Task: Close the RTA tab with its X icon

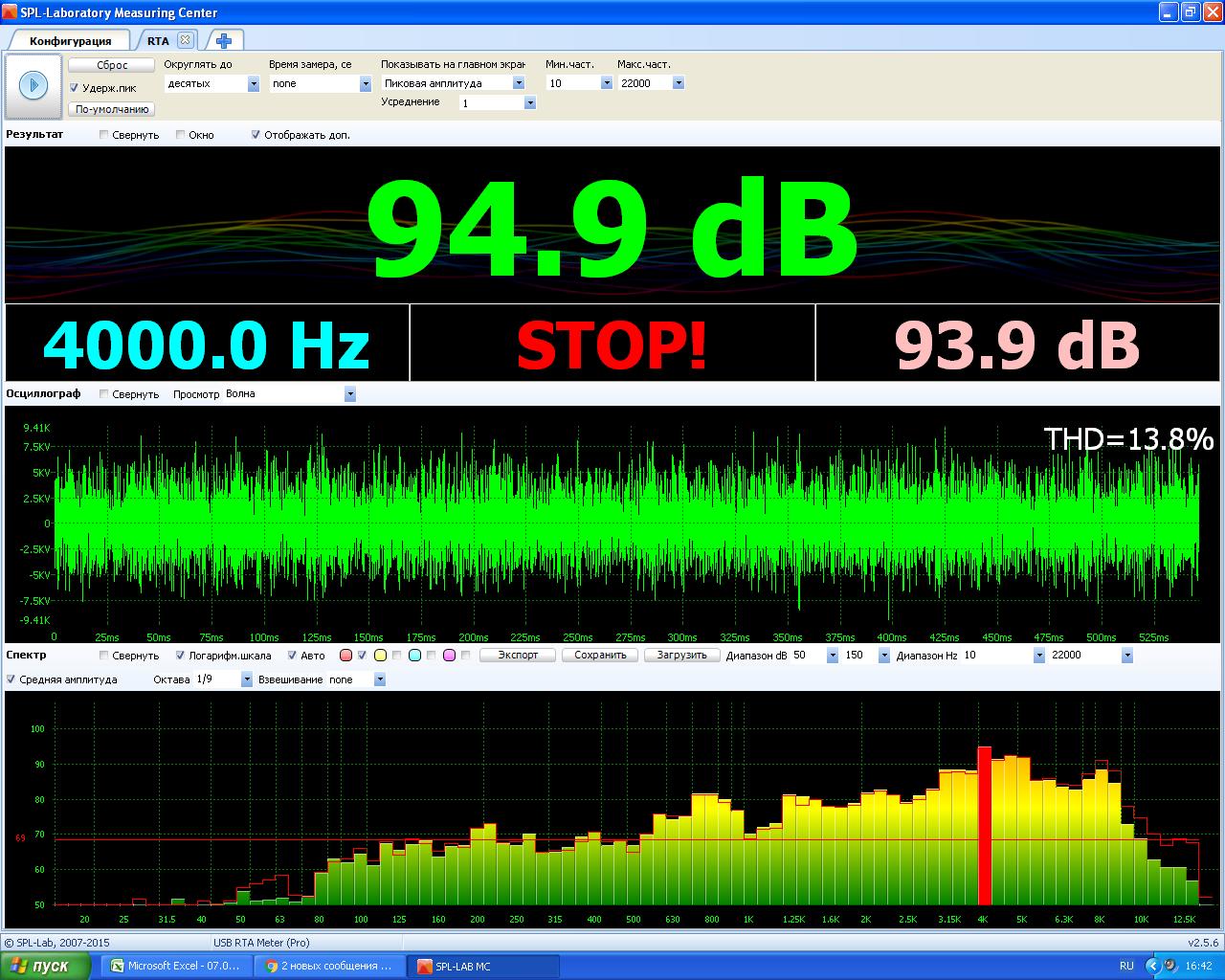Action: coord(185,40)
